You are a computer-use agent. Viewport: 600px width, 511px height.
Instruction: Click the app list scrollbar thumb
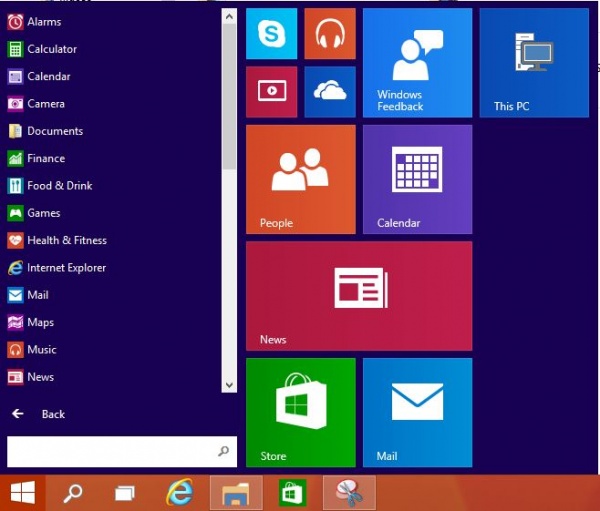(x=229, y=96)
